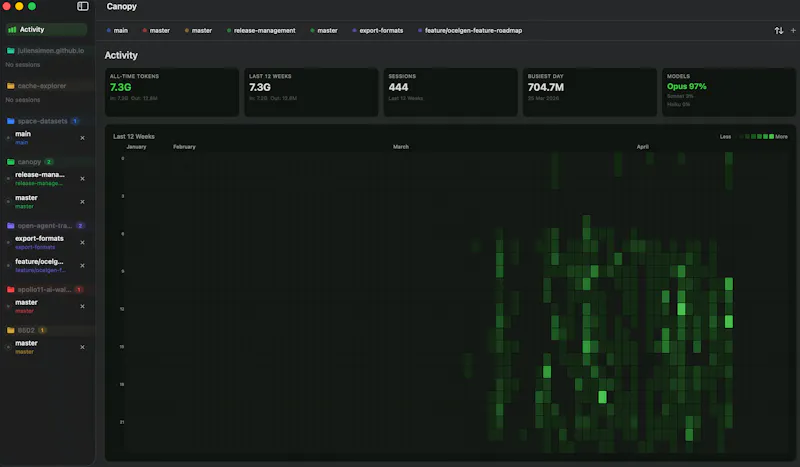Close the release-management session
The width and height of the screenshot is (800, 467).
click(x=82, y=179)
